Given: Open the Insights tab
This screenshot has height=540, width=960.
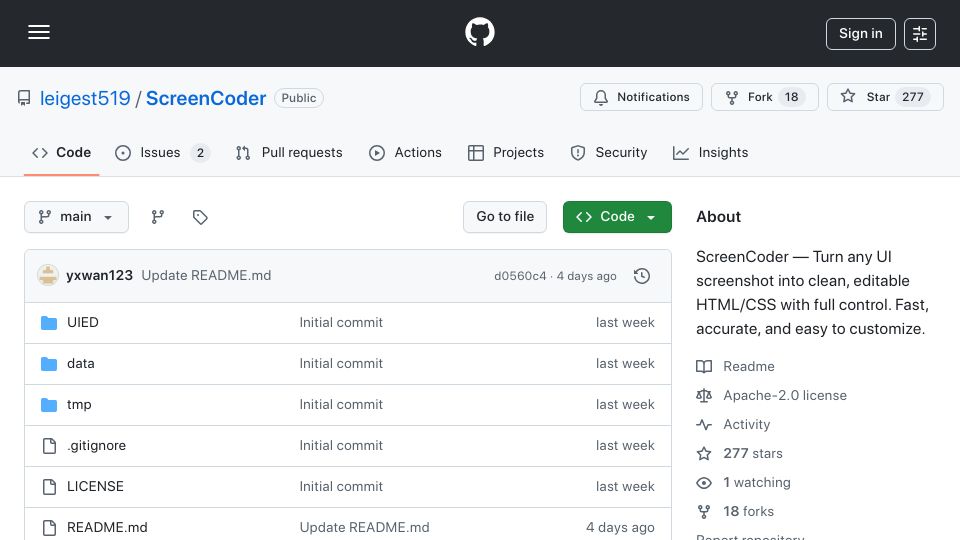Looking at the screenshot, I should pyautogui.click(x=710, y=152).
